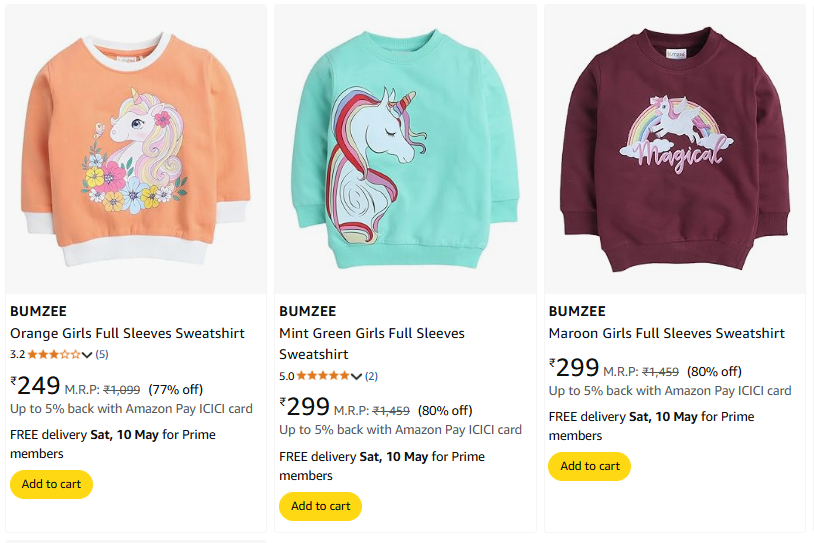The image size is (814, 543).
Task: Click the five-star rating of the mint green sweatshirt
Action: click(323, 376)
